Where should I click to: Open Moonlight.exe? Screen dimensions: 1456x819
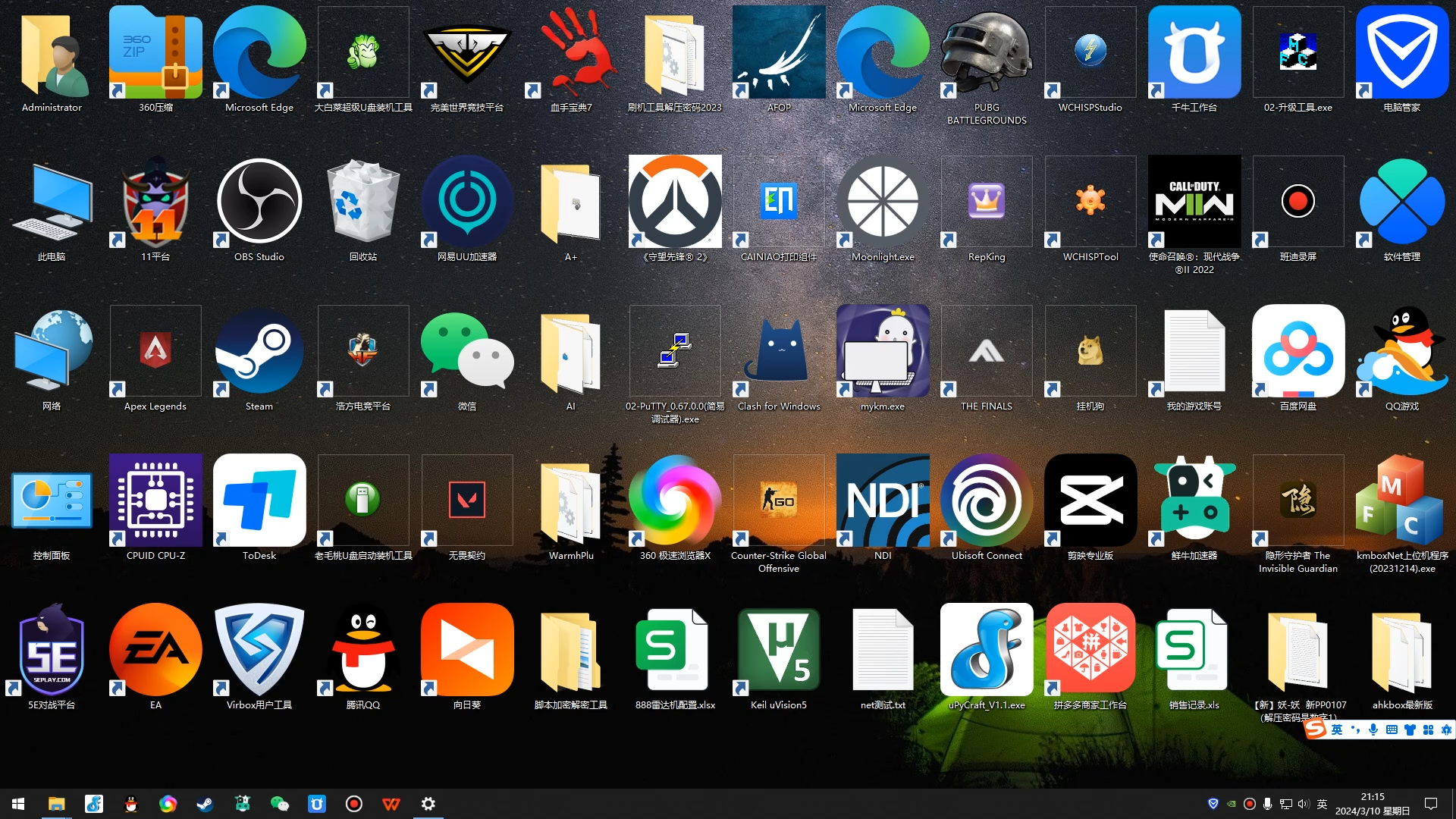[883, 209]
